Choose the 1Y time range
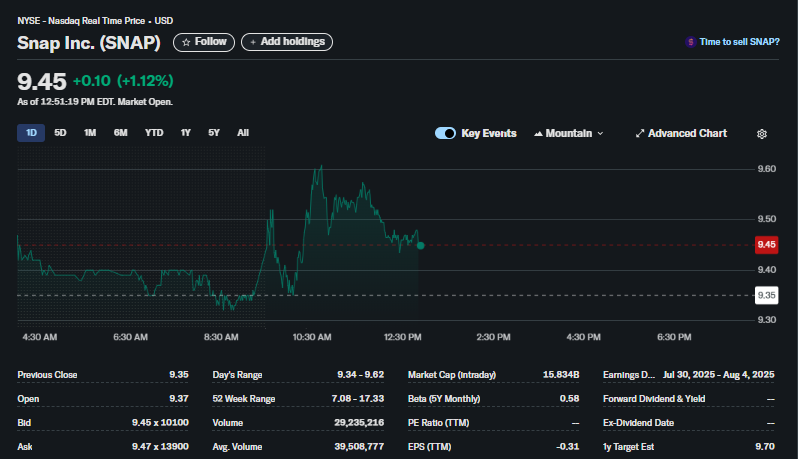The image size is (798, 459). (x=185, y=133)
